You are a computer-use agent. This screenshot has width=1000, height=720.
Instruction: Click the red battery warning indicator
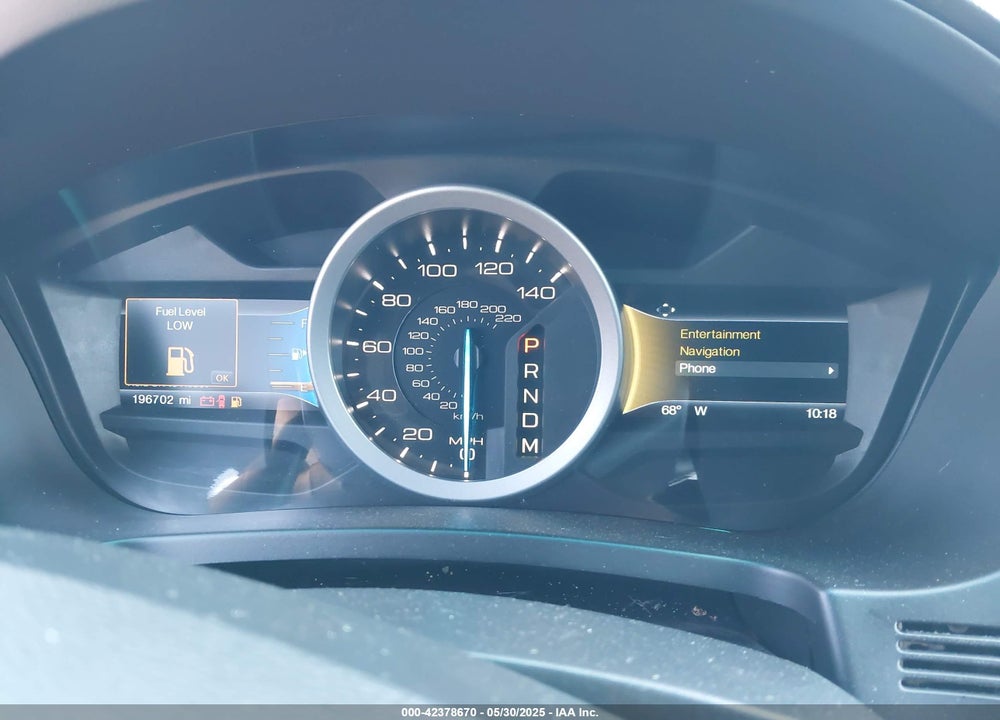click(207, 401)
